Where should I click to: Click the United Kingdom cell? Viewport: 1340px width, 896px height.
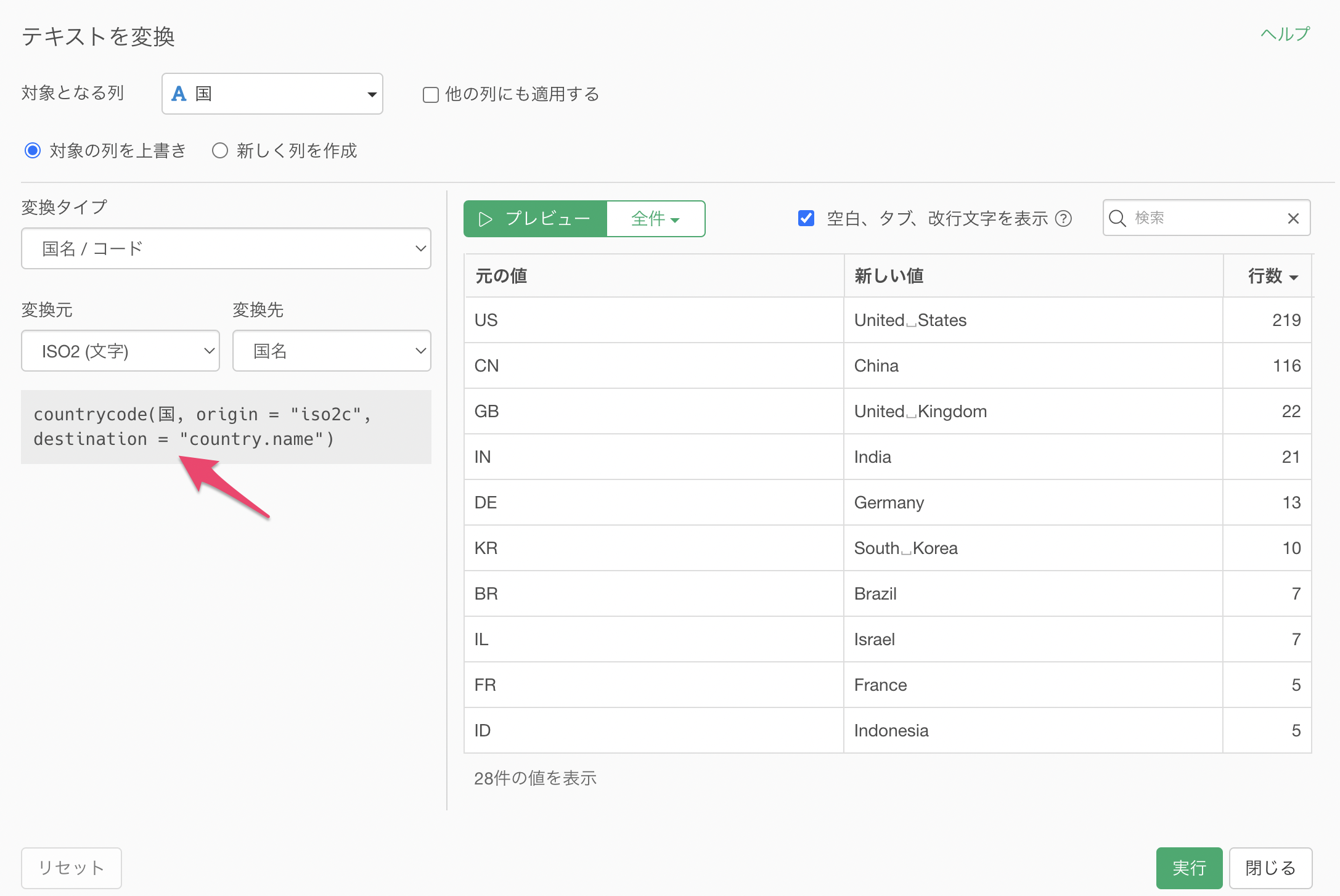(x=1033, y=411)
